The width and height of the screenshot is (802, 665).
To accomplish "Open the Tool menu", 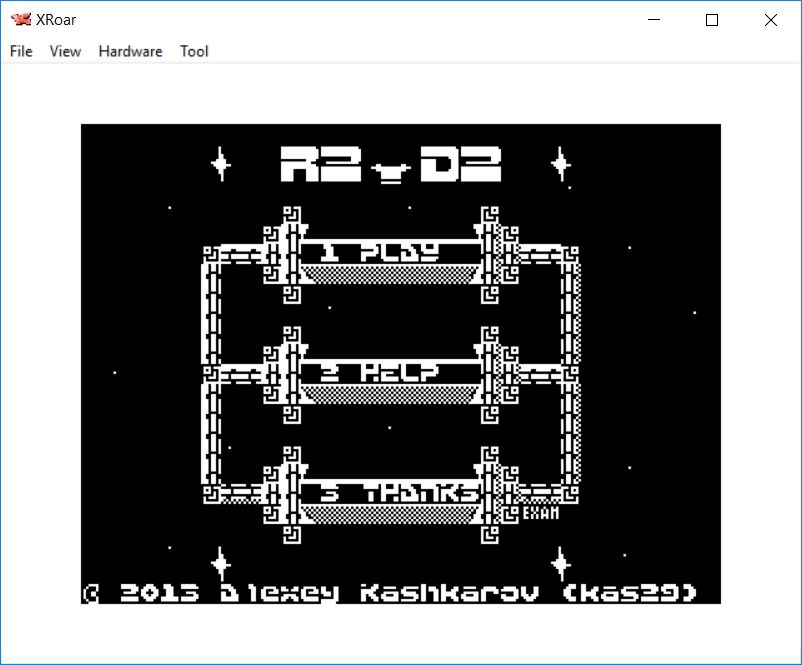I will coord(194,51).
